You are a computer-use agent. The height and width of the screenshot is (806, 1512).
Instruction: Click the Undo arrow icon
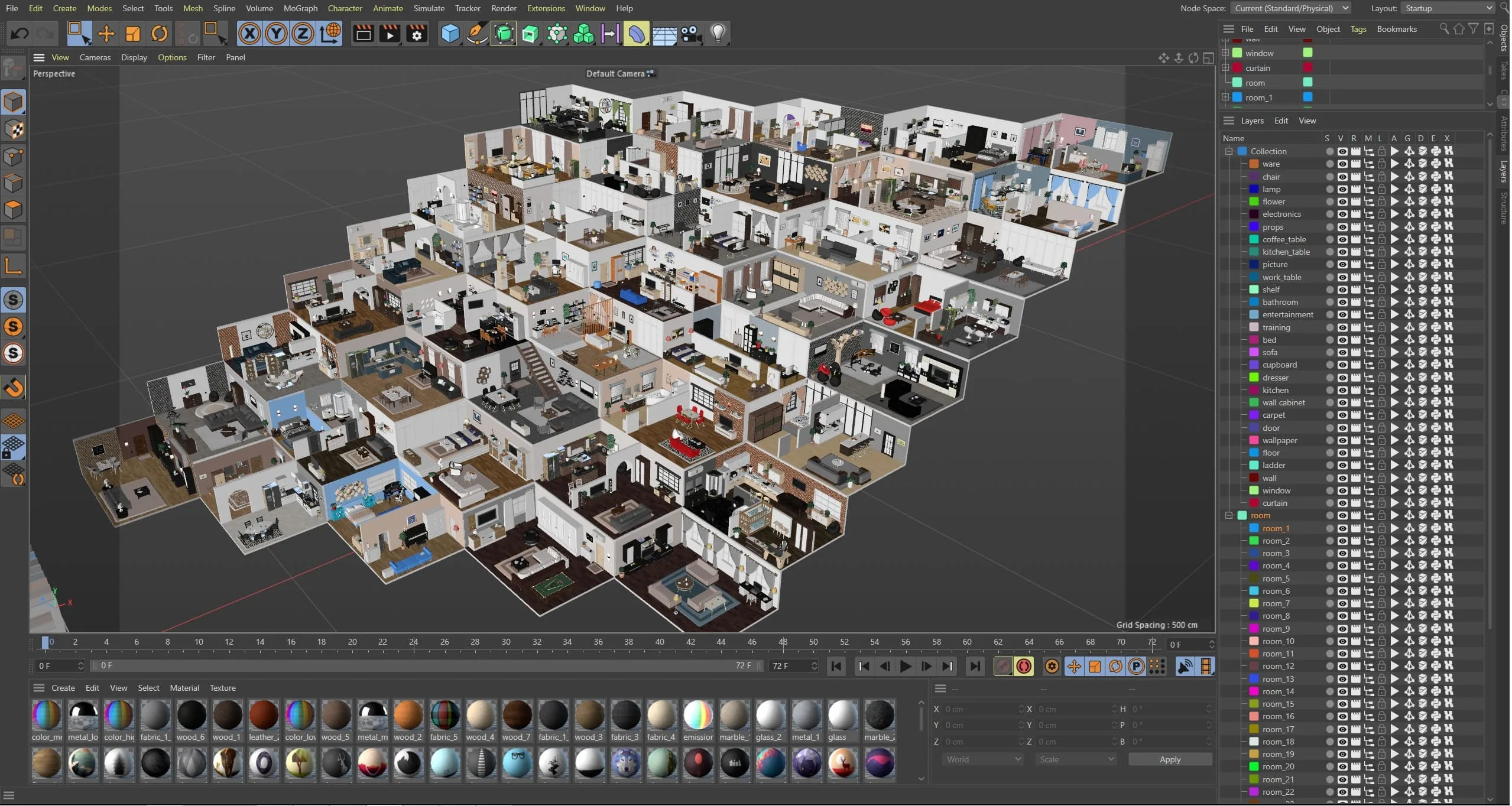[20, 34]
